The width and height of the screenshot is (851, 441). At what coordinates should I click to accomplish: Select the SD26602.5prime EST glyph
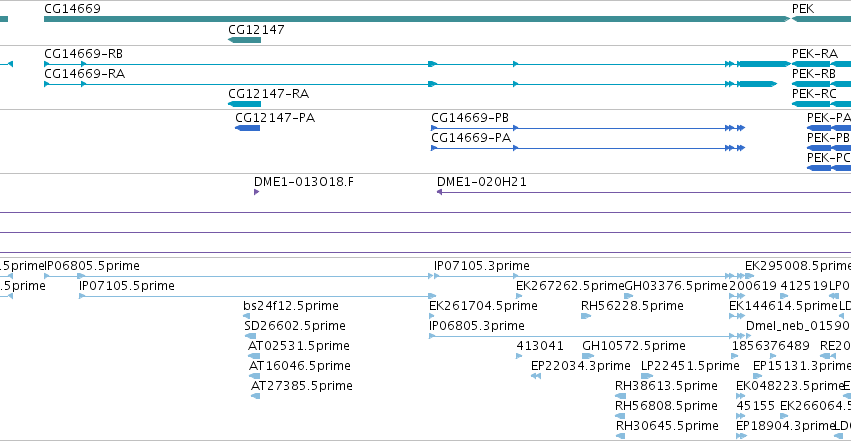point(250,336)
